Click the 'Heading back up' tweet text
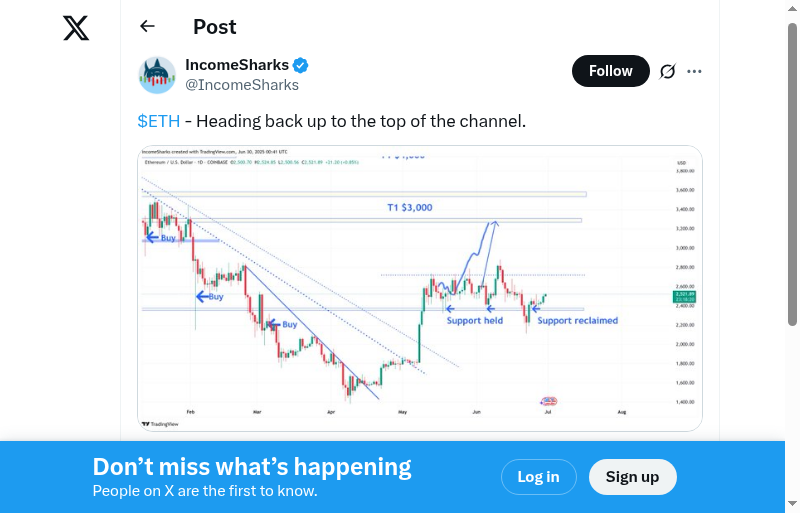Image resolution: width=800 pixels, height=513 pixels. [x=360, y=121]
